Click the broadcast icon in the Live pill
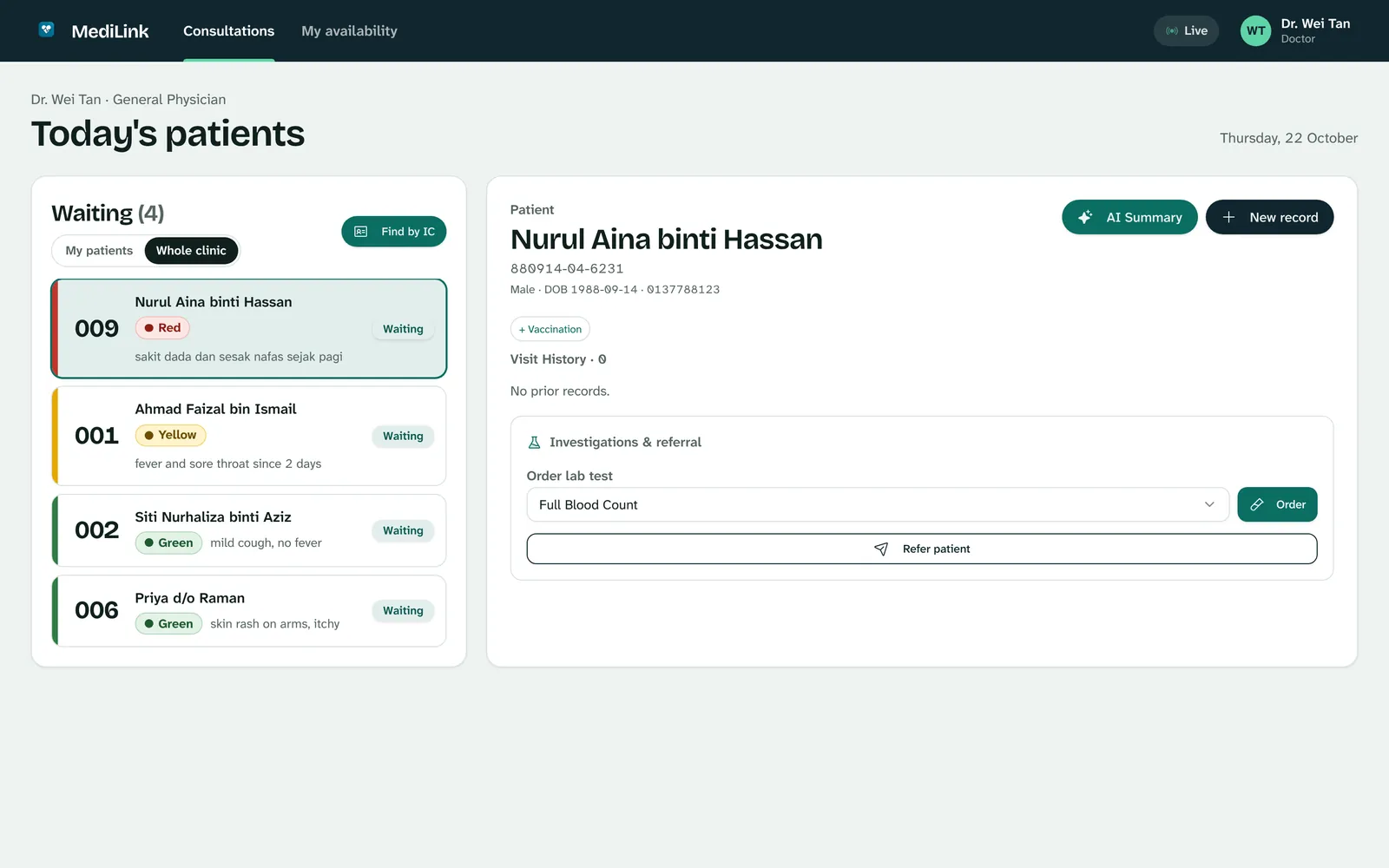This screenshot has height=868, width=1389. pos(1172,30)
